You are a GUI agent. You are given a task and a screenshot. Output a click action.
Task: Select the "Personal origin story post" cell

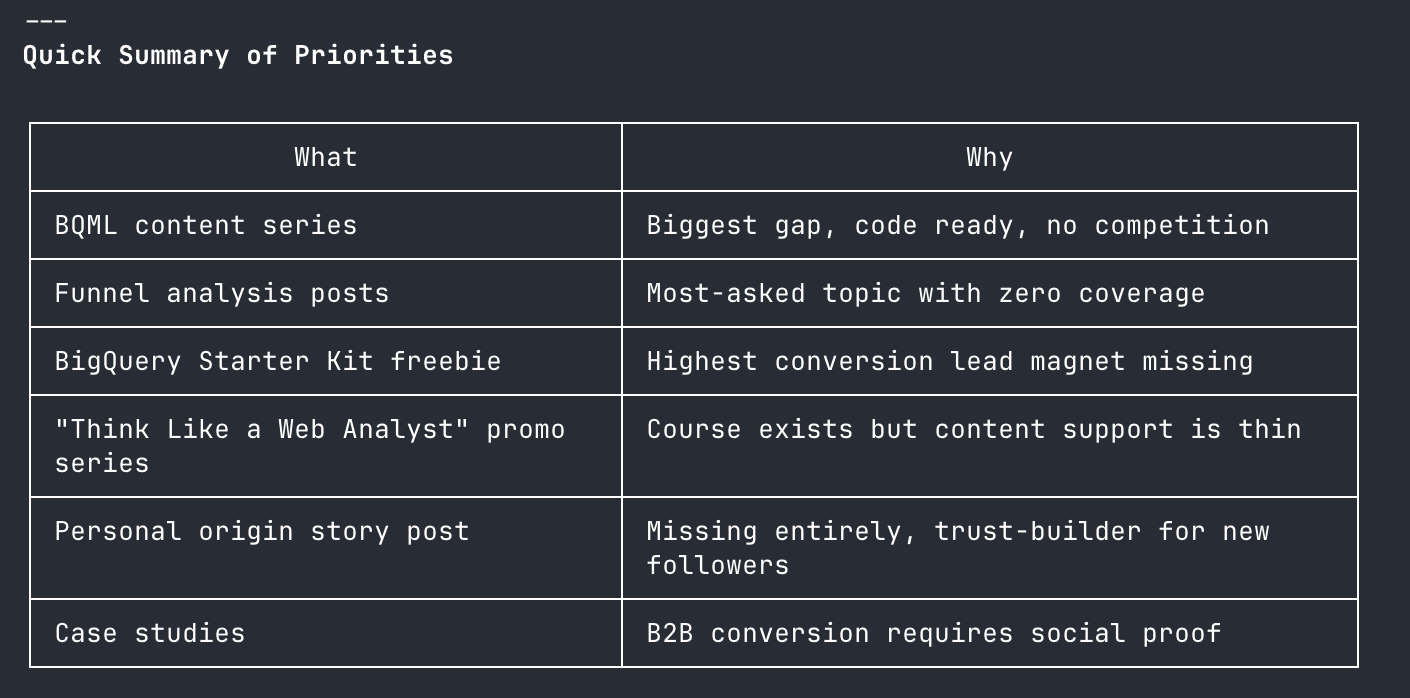click(x=261, y=531)
